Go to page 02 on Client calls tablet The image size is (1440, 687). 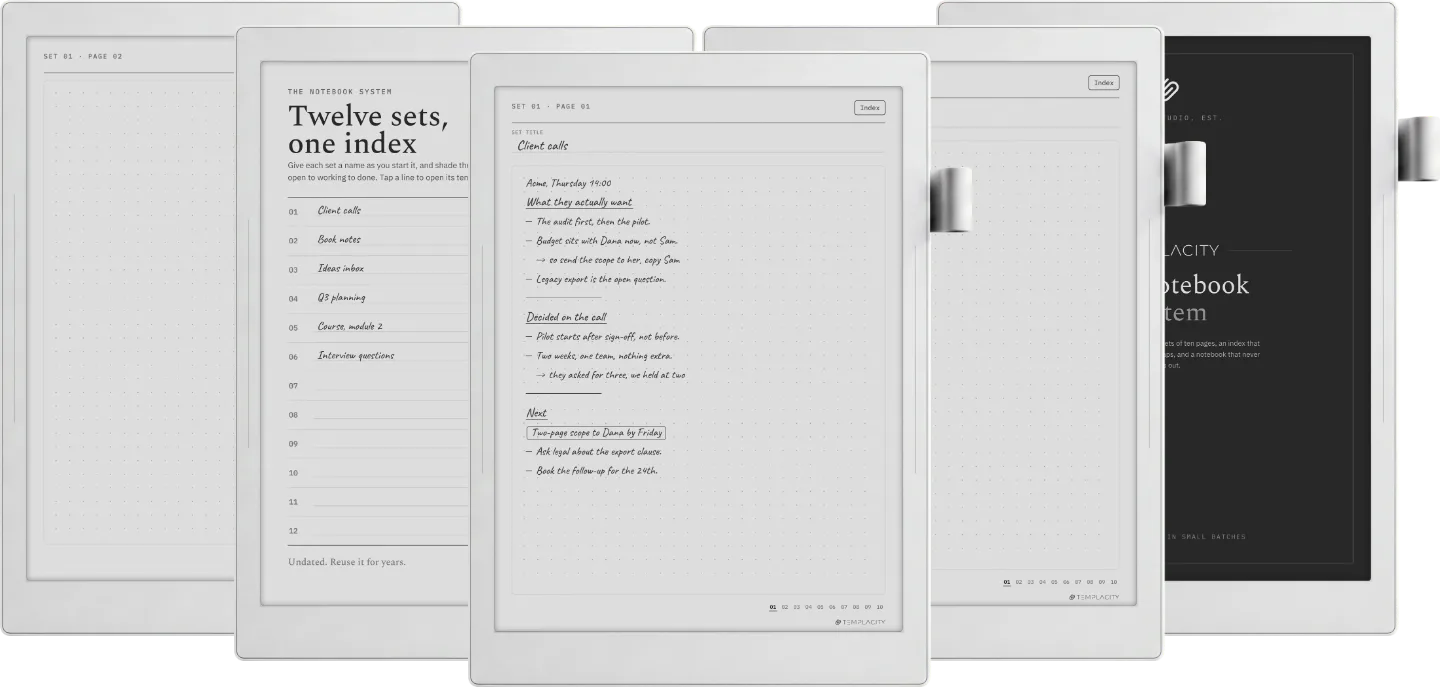tap(785, 607)
